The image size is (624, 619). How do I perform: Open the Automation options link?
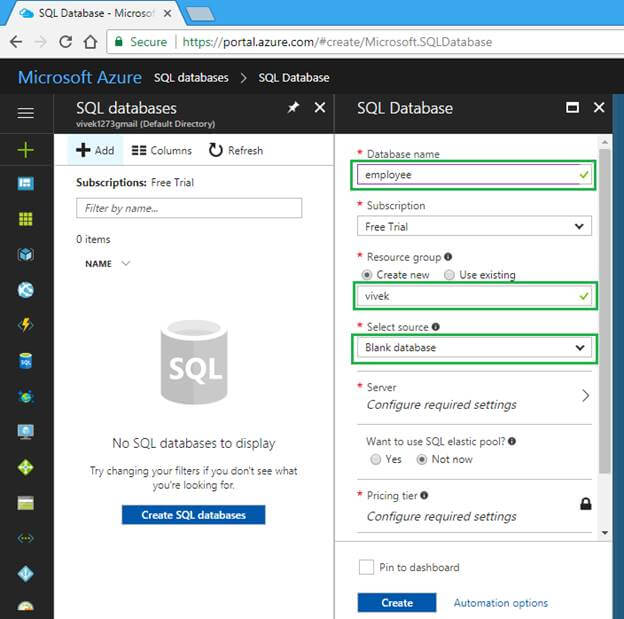pos(500,603)
